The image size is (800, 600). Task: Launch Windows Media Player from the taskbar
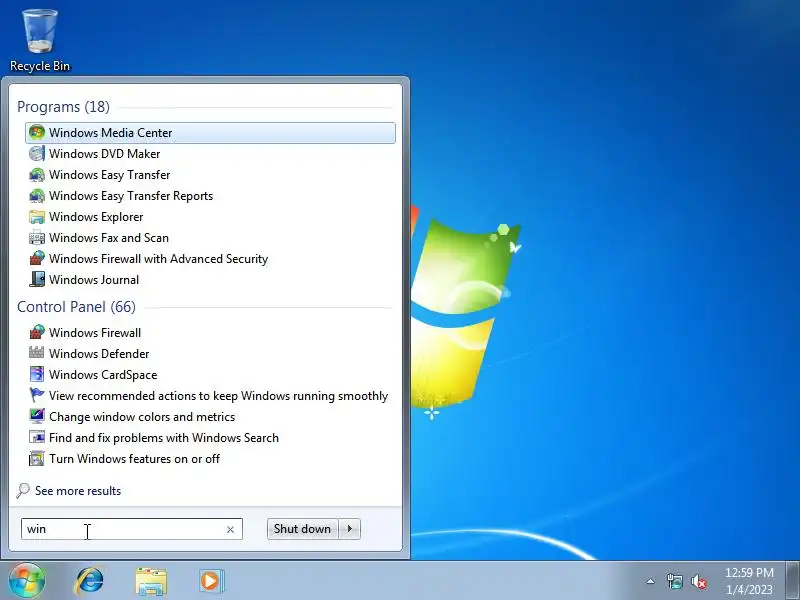[211, 581]
